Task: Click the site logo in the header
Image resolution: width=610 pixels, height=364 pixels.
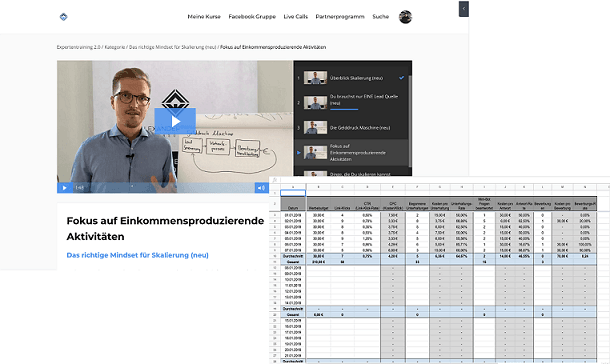Action: [63, 17]
